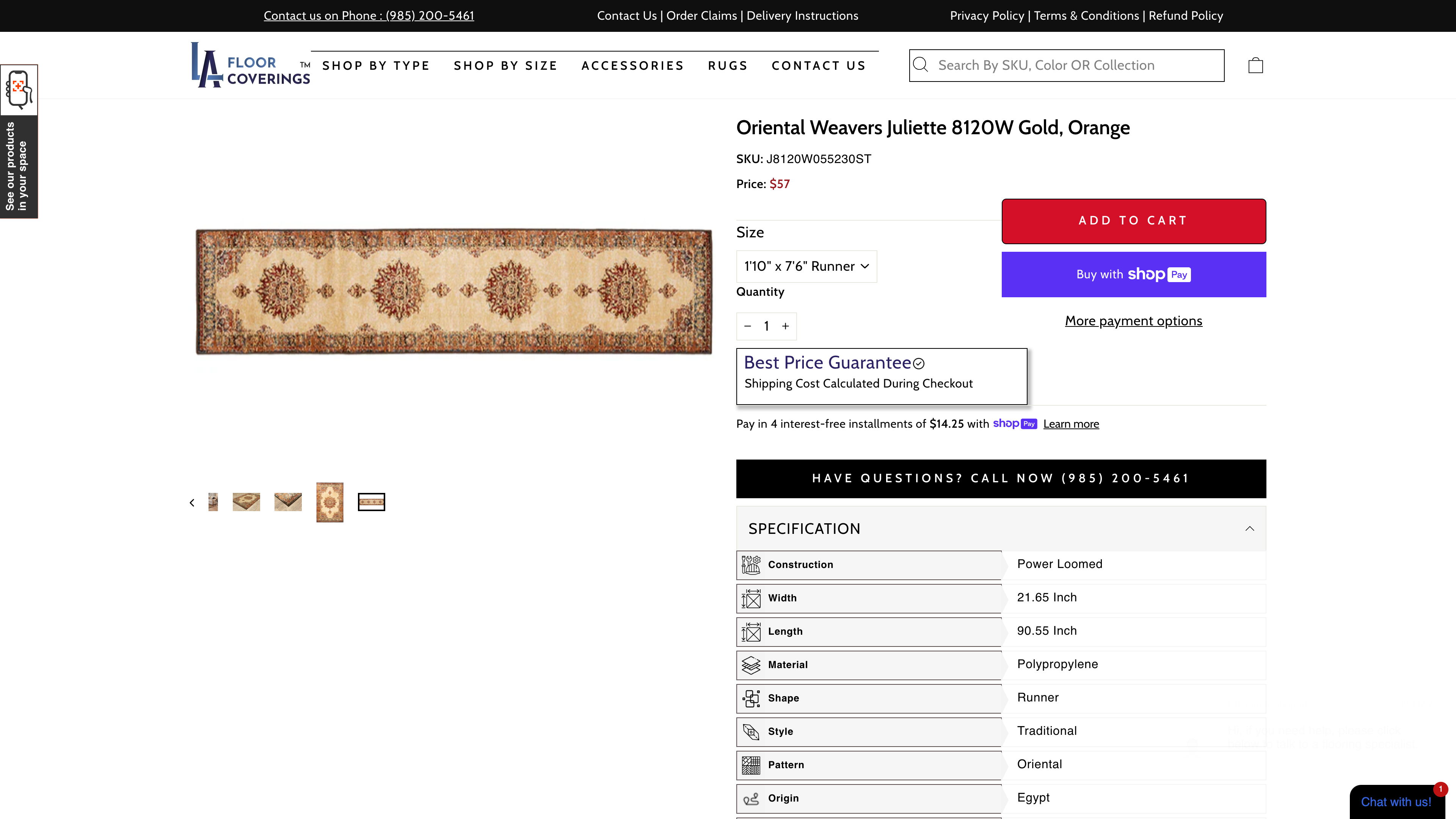Viewport: 1456px width, 819px height.
Task: Open the RUGS menu item
Action: click(x=728, y=65)
